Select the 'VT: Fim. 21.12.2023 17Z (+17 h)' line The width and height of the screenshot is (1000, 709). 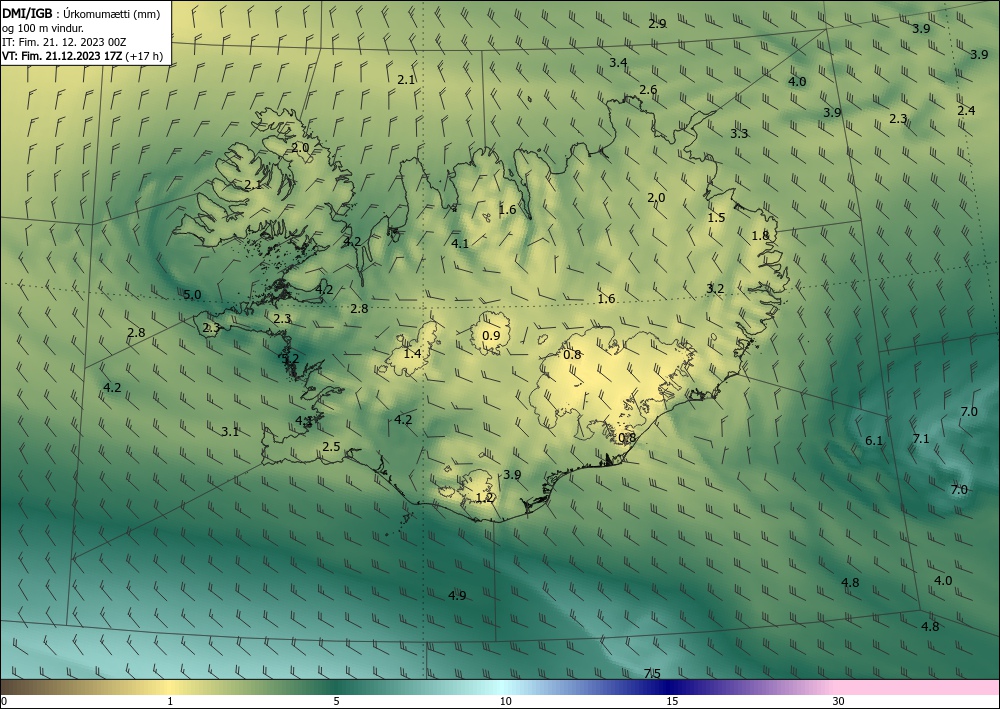coord(82,56)
